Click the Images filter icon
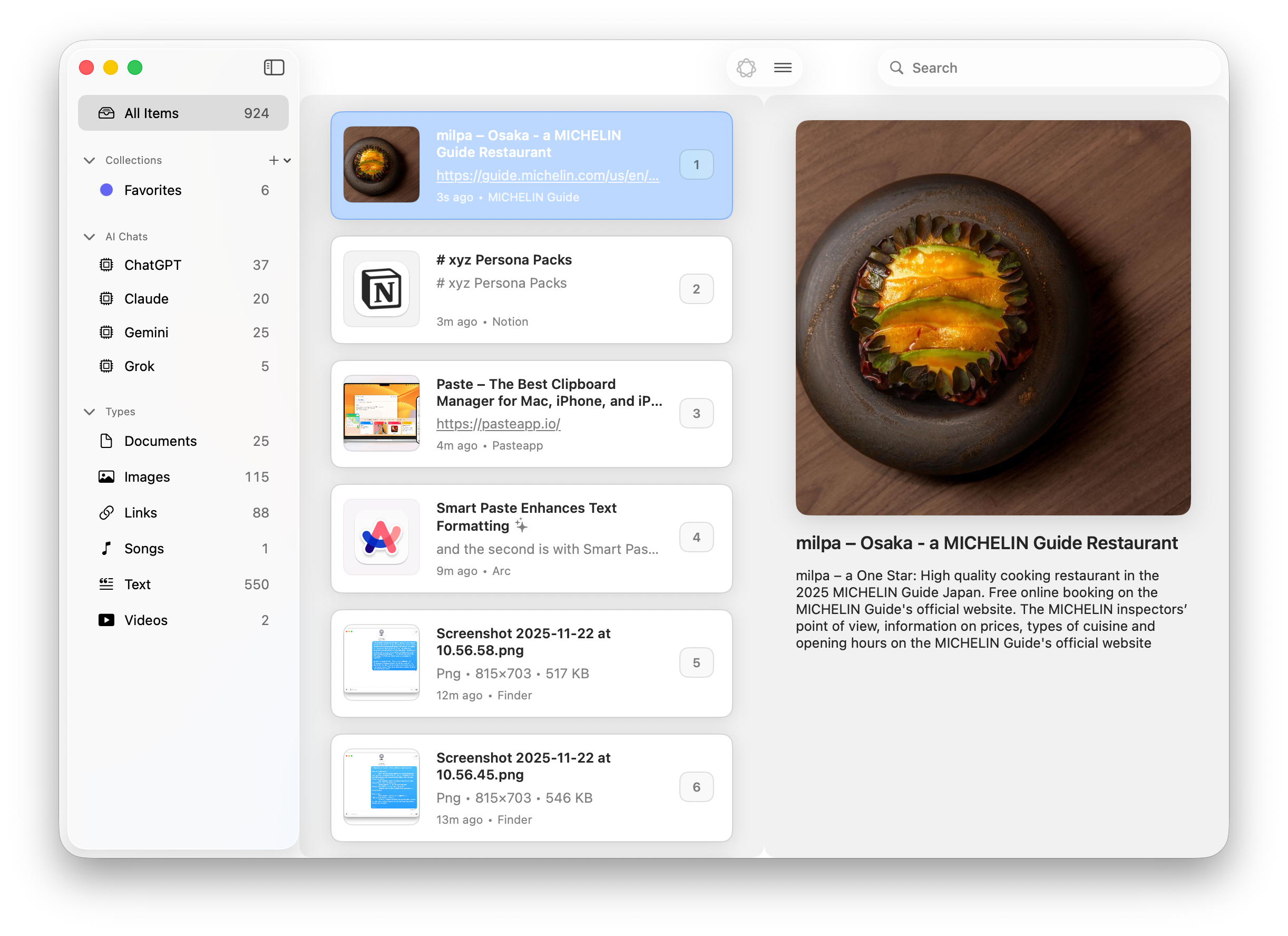The image size is (1288, 936). tap(106, 476)
